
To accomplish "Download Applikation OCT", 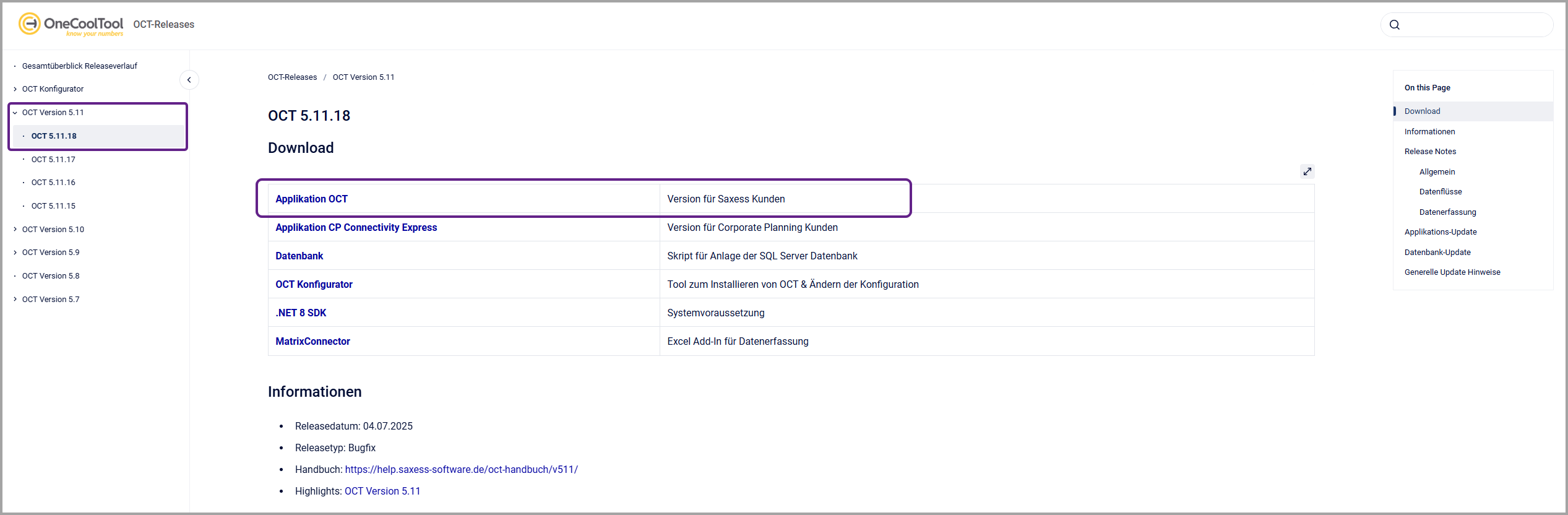I will (x=311, y=199).
